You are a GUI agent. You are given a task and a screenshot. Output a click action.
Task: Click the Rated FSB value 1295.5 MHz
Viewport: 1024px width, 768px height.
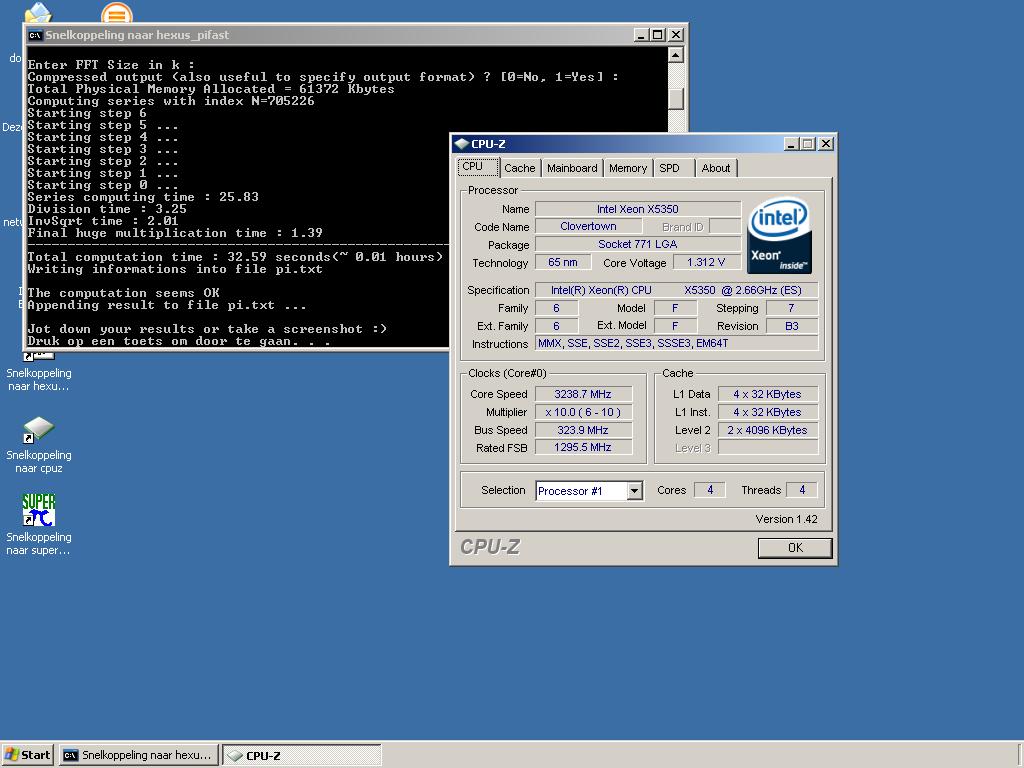pos(583,447)
